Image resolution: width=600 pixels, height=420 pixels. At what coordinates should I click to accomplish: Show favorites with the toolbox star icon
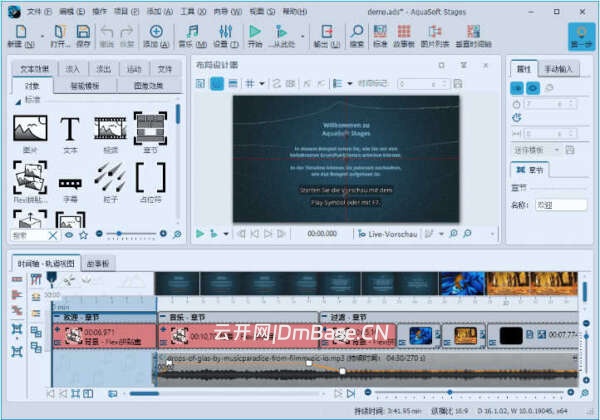pyautogui.click(x=83, y=234)
